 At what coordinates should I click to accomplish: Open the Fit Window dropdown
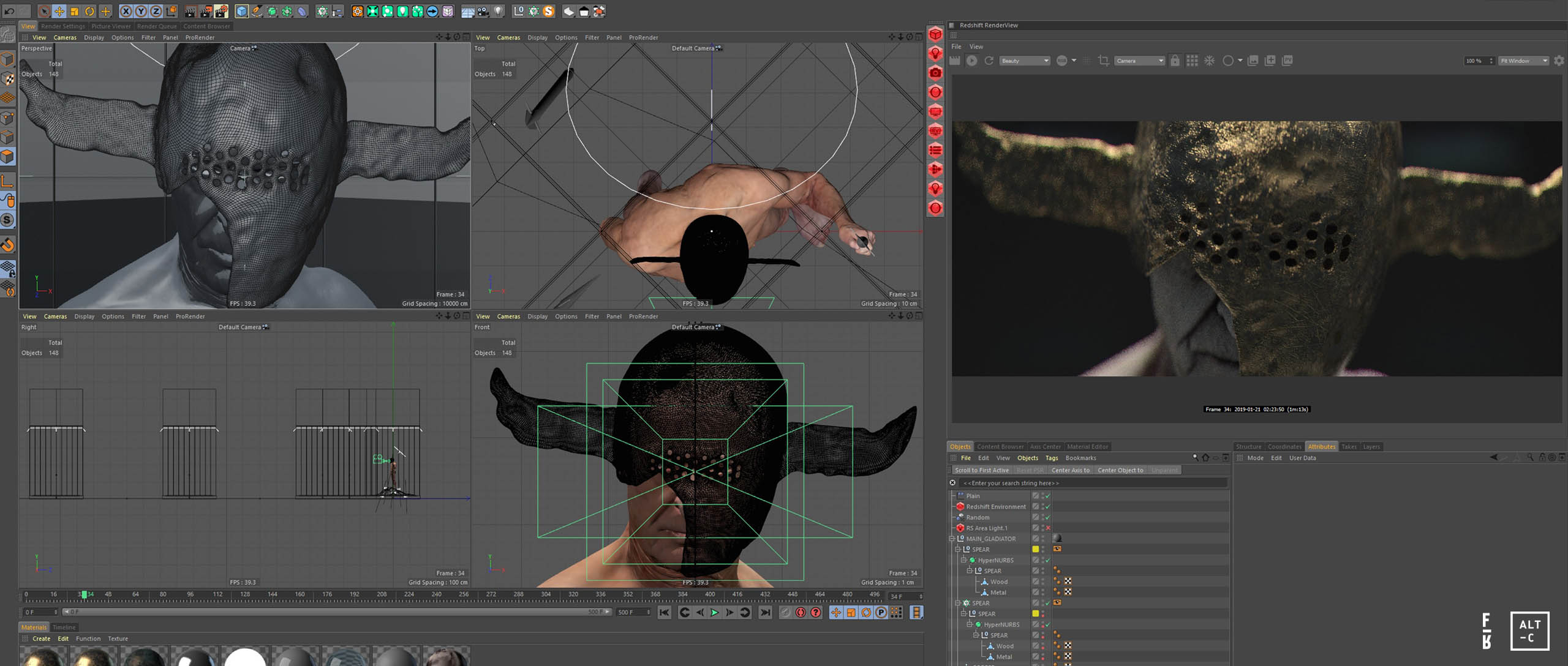pos(1524,61)
